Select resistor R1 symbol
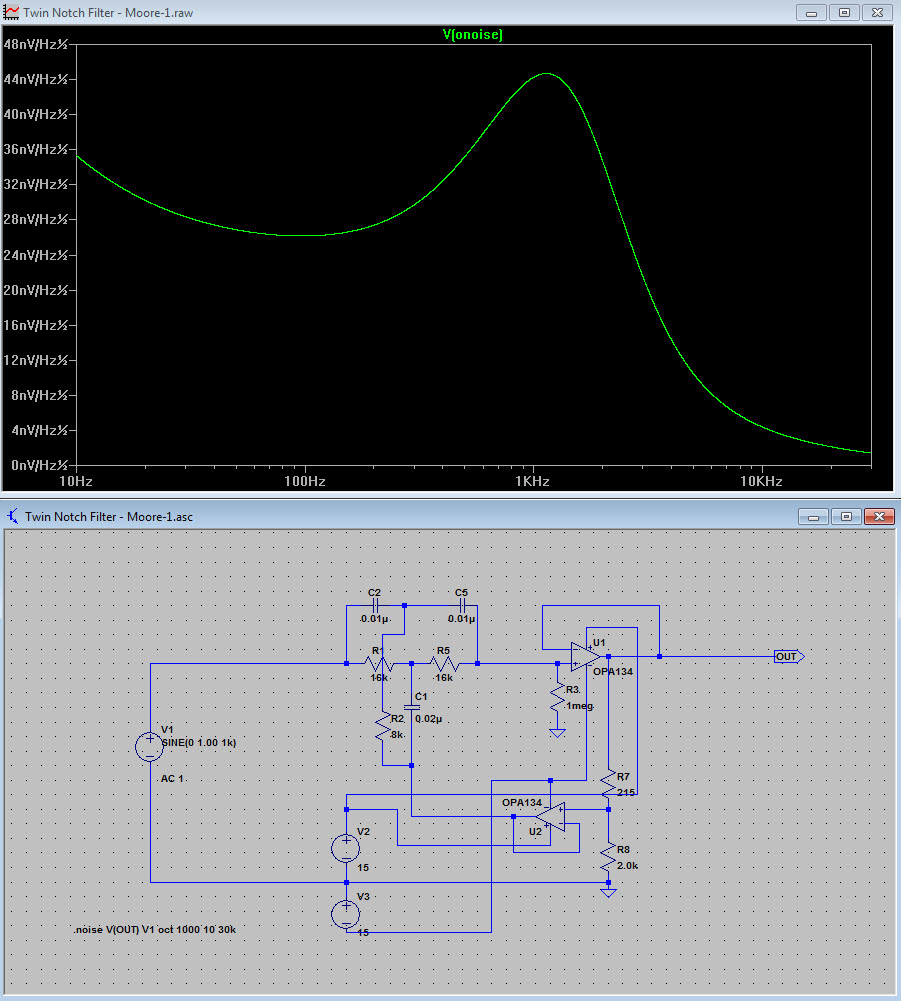Screen dimensions: 901x1001 (379, 664)
